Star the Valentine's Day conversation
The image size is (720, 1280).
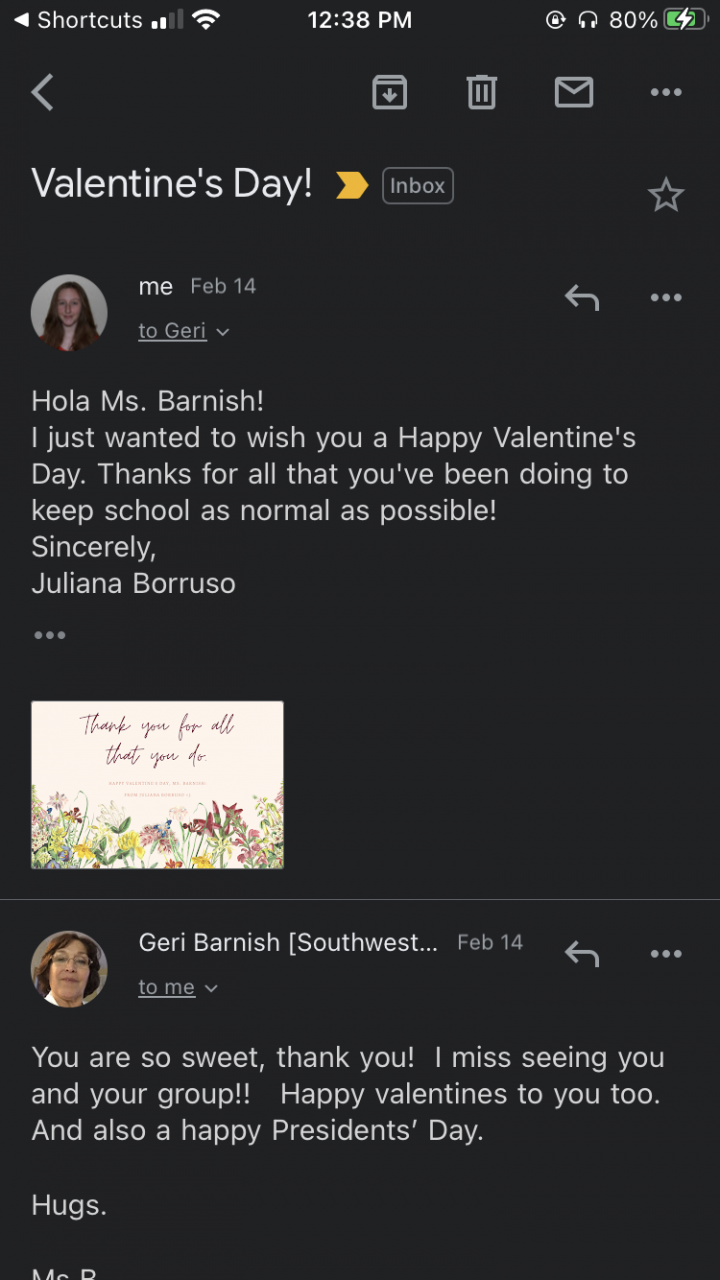coord(665,195)
